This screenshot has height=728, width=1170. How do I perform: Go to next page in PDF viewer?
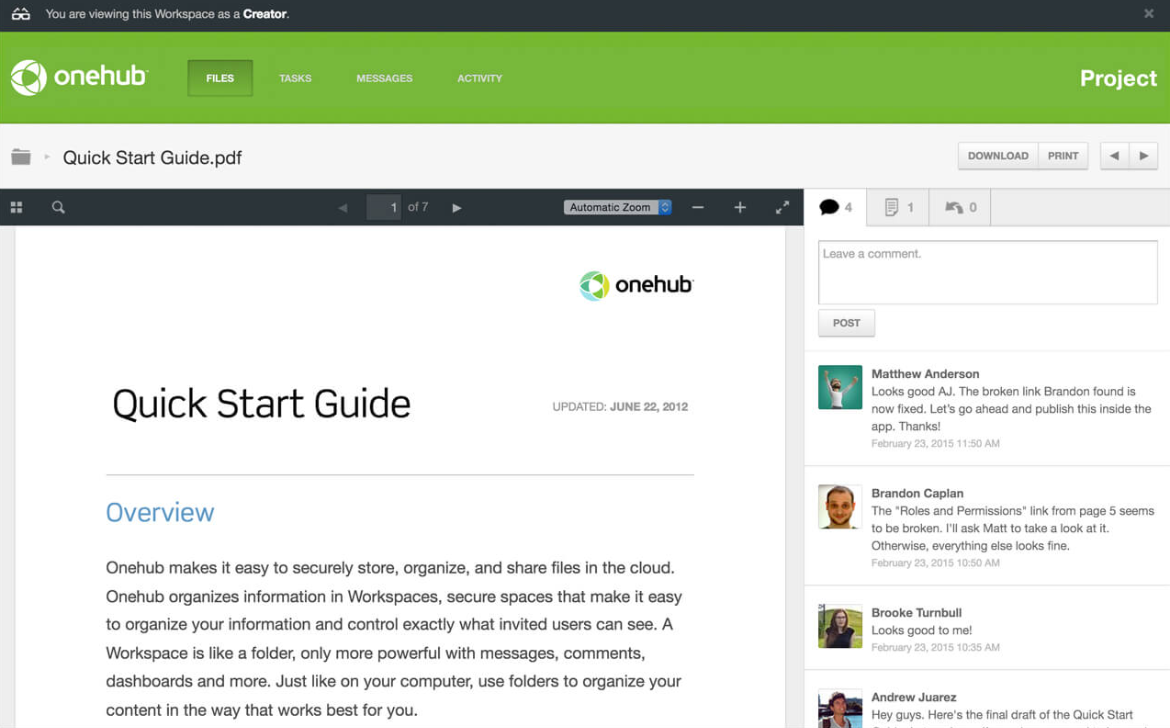coord(457,208)
